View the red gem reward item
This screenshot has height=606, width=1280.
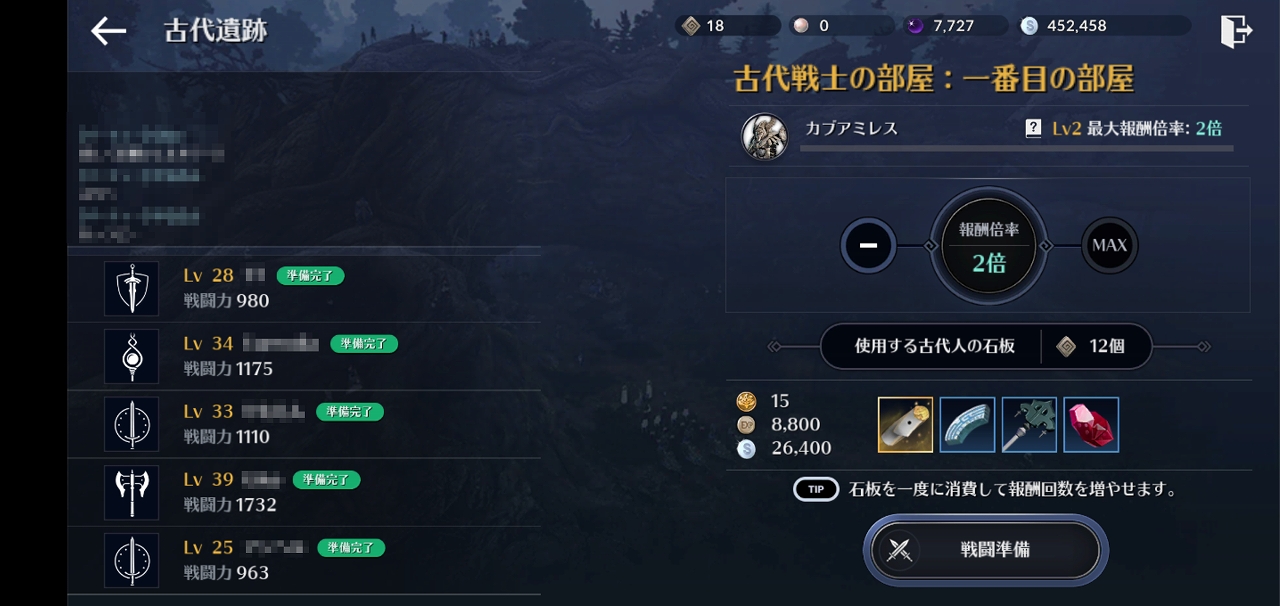pos(1091,425)
